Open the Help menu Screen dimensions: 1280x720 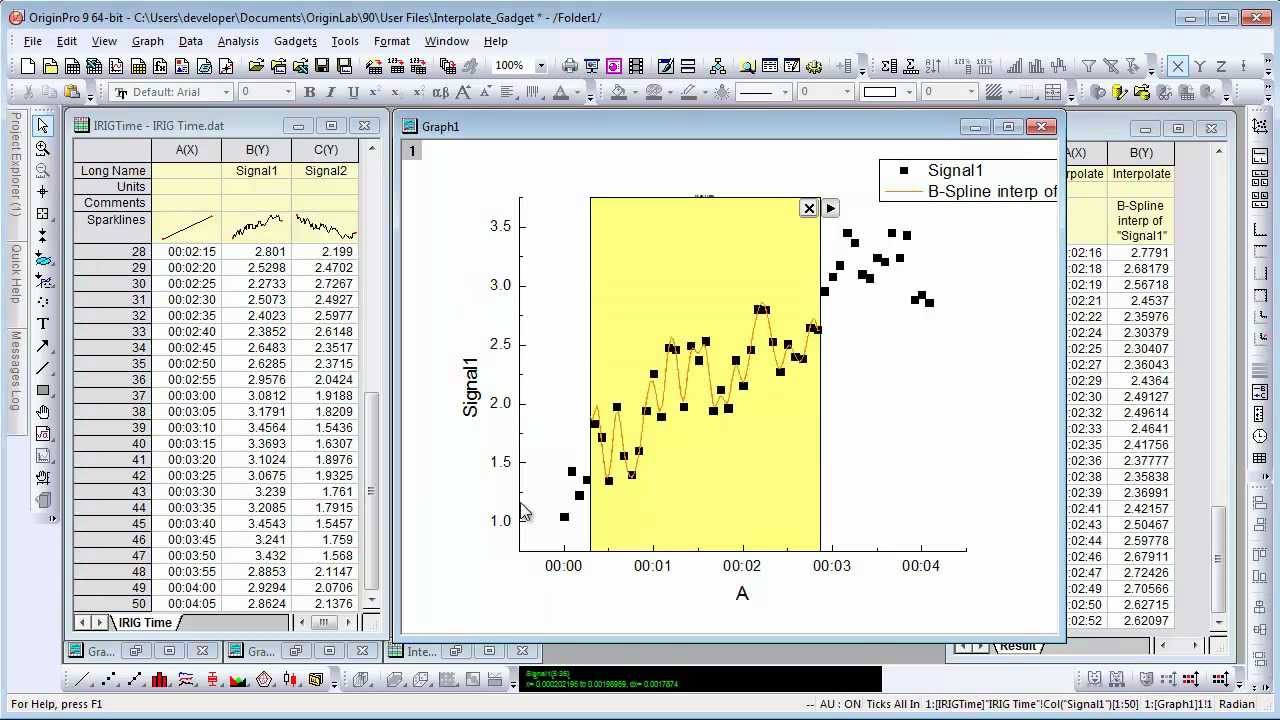pos(496,41)
